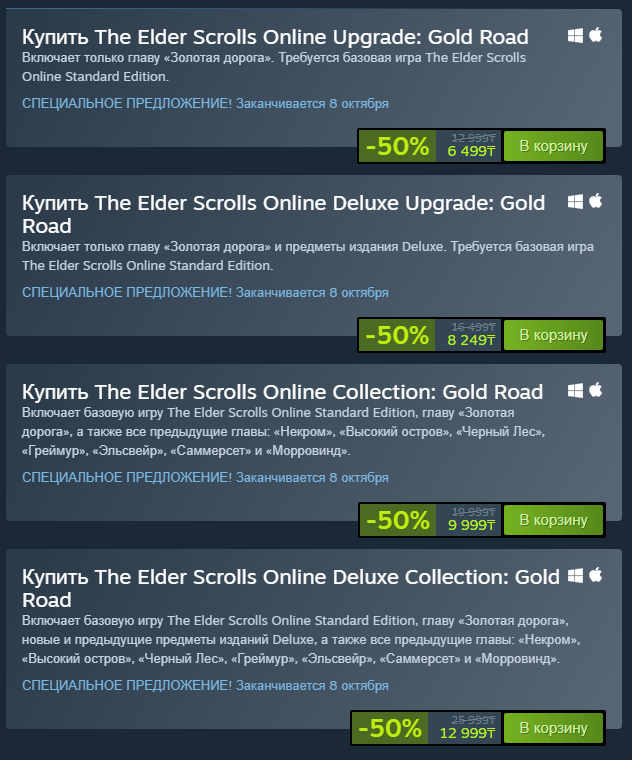Click the -50% badge on the 6 499₸ offer
Image resolution: width=632 pixels, height=760 pixels.
[397, 146]
